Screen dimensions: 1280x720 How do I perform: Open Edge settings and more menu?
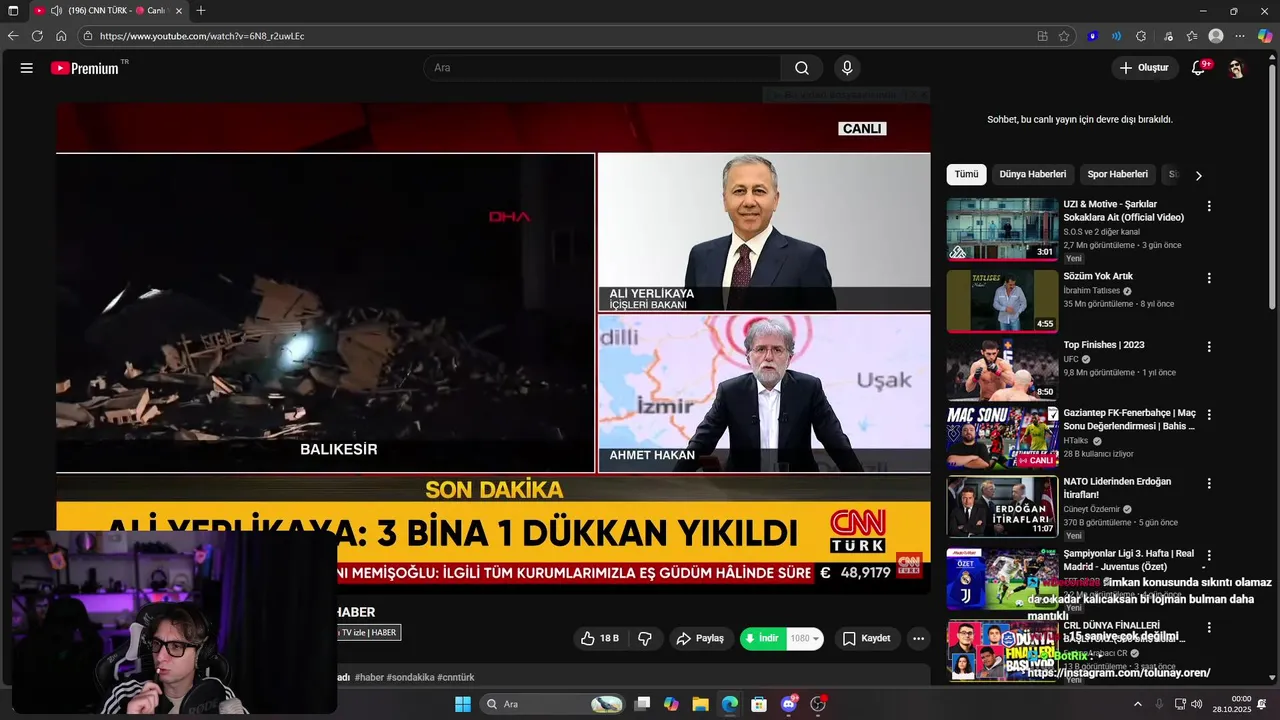tap(1241, 36)
